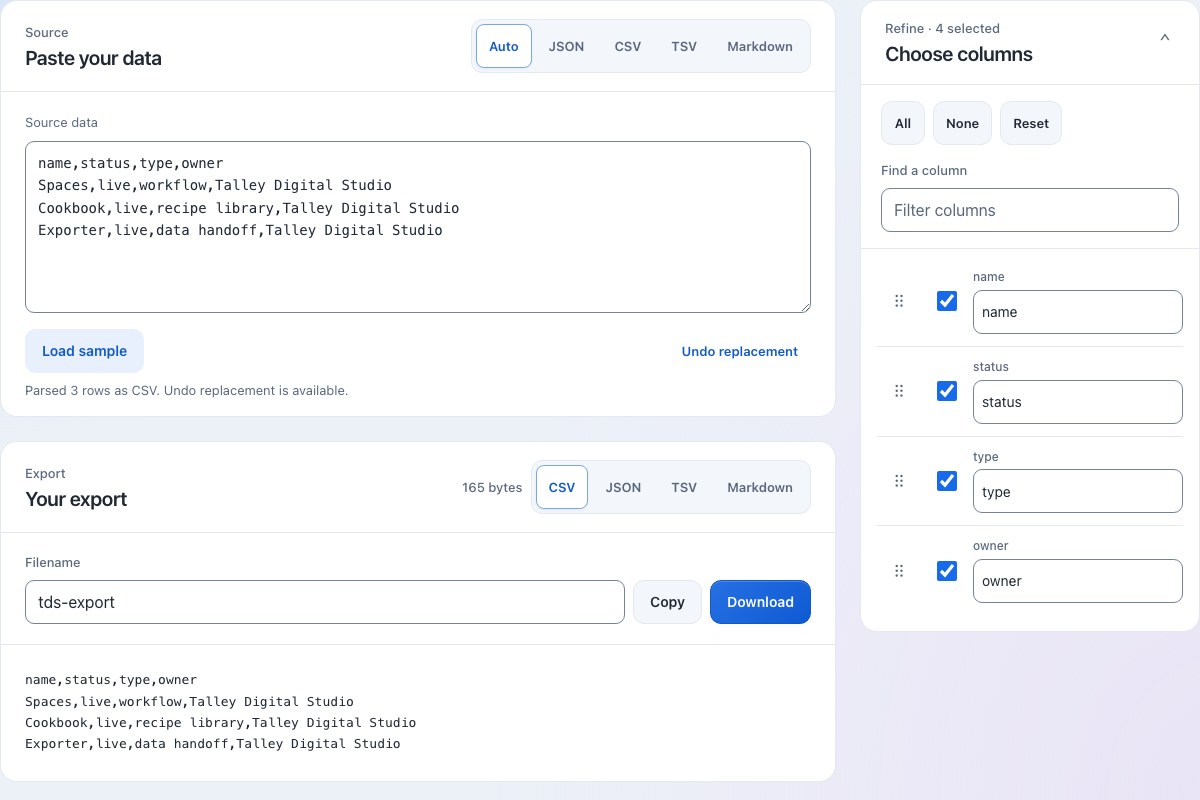Select Markdown source format
The width and height of the screenshot is (1200, 800).
coord(760,46)
